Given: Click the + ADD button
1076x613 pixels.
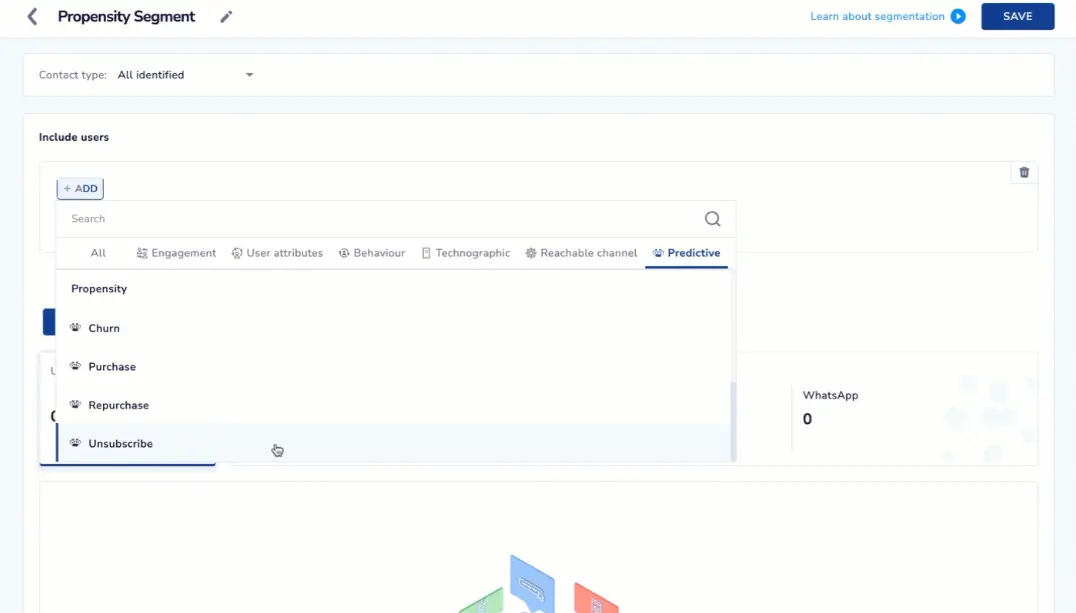Looking at the screenshot, I should point(80,188).
